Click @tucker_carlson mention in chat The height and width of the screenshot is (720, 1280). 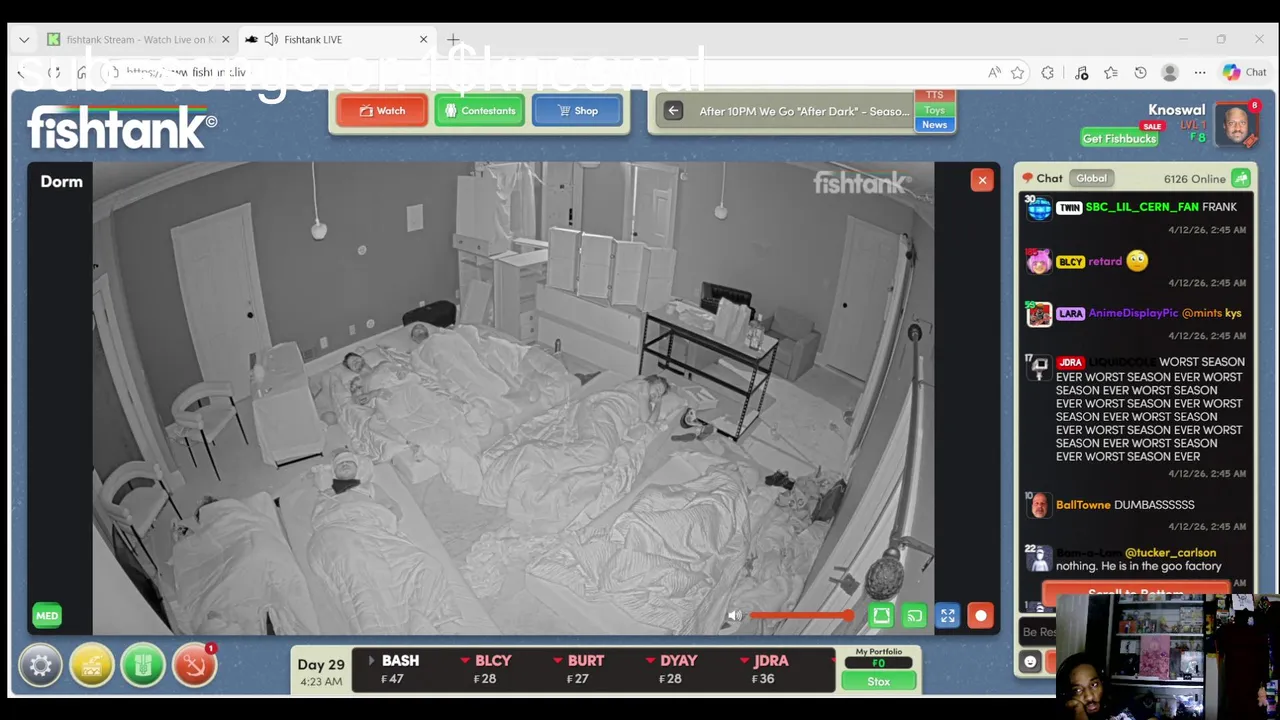coord(1170,552)
